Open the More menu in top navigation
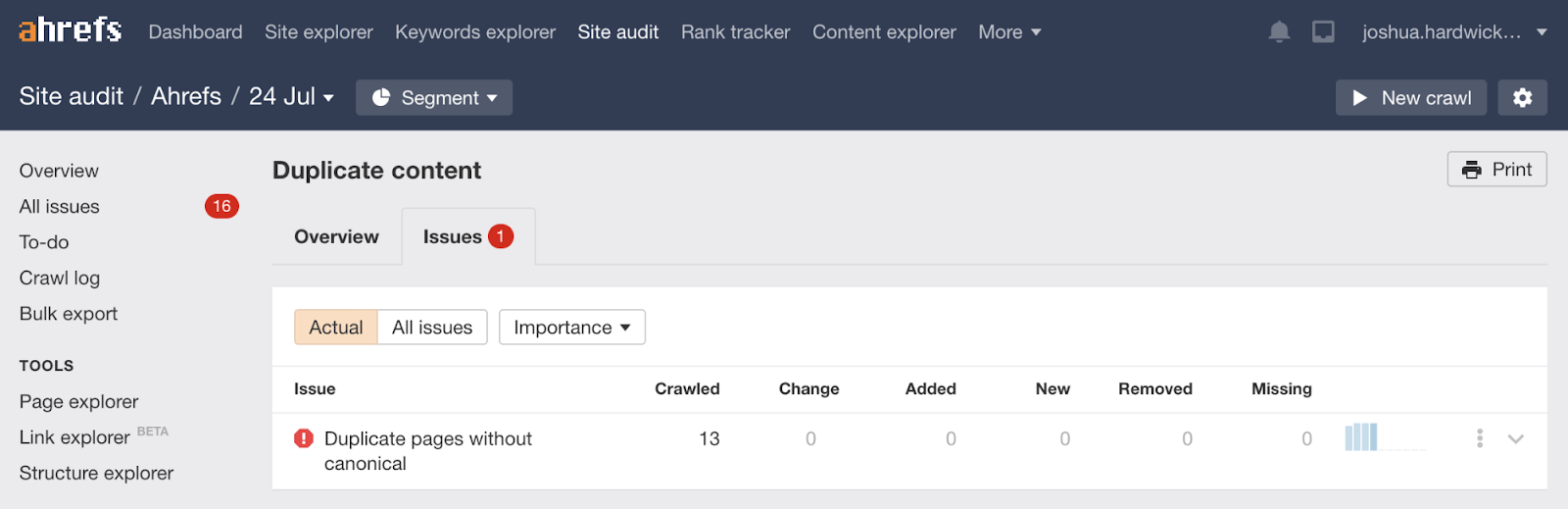This screenshot has height=509, width=1568. (x=1009, y=32)
